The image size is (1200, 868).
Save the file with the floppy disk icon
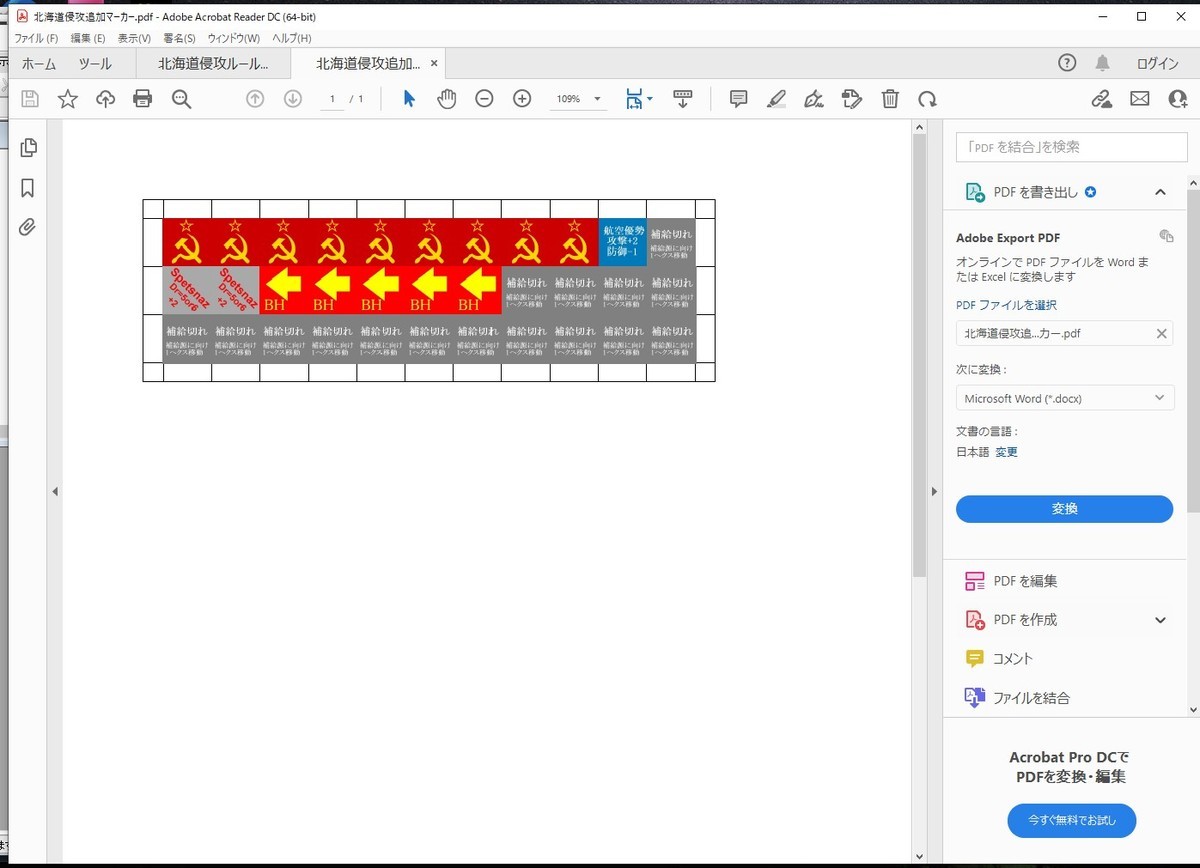tap(30, 99)
